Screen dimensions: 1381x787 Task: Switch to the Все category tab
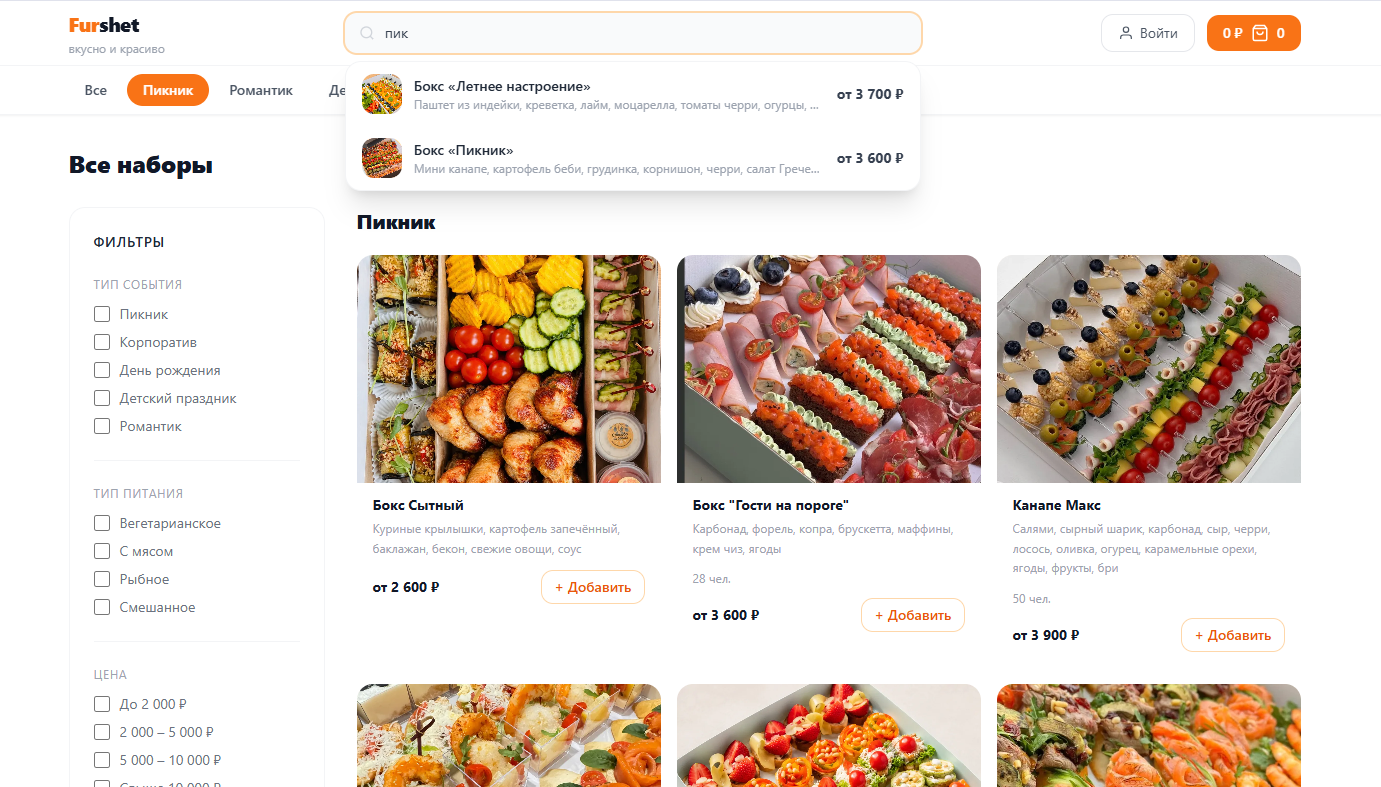click(96, 90)
